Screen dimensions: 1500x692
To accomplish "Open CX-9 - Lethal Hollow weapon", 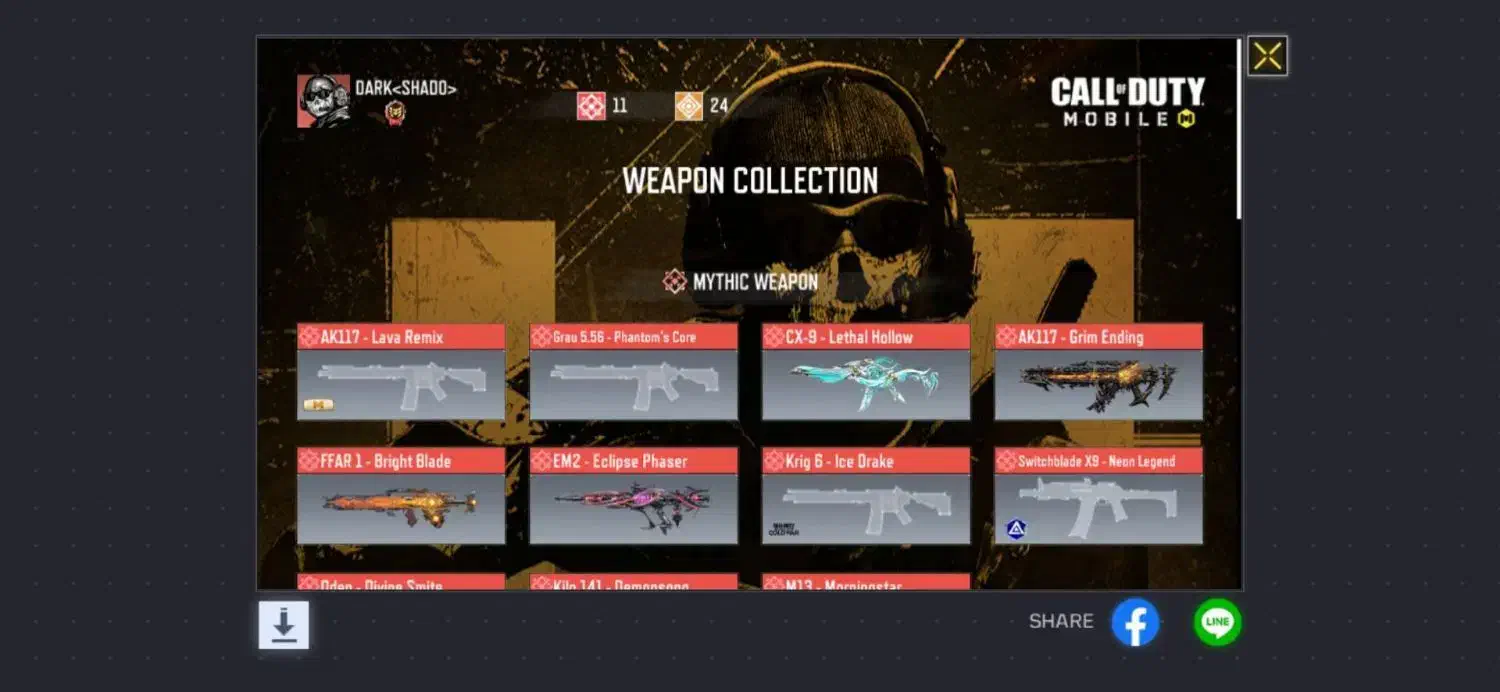I will coord(866,371).
